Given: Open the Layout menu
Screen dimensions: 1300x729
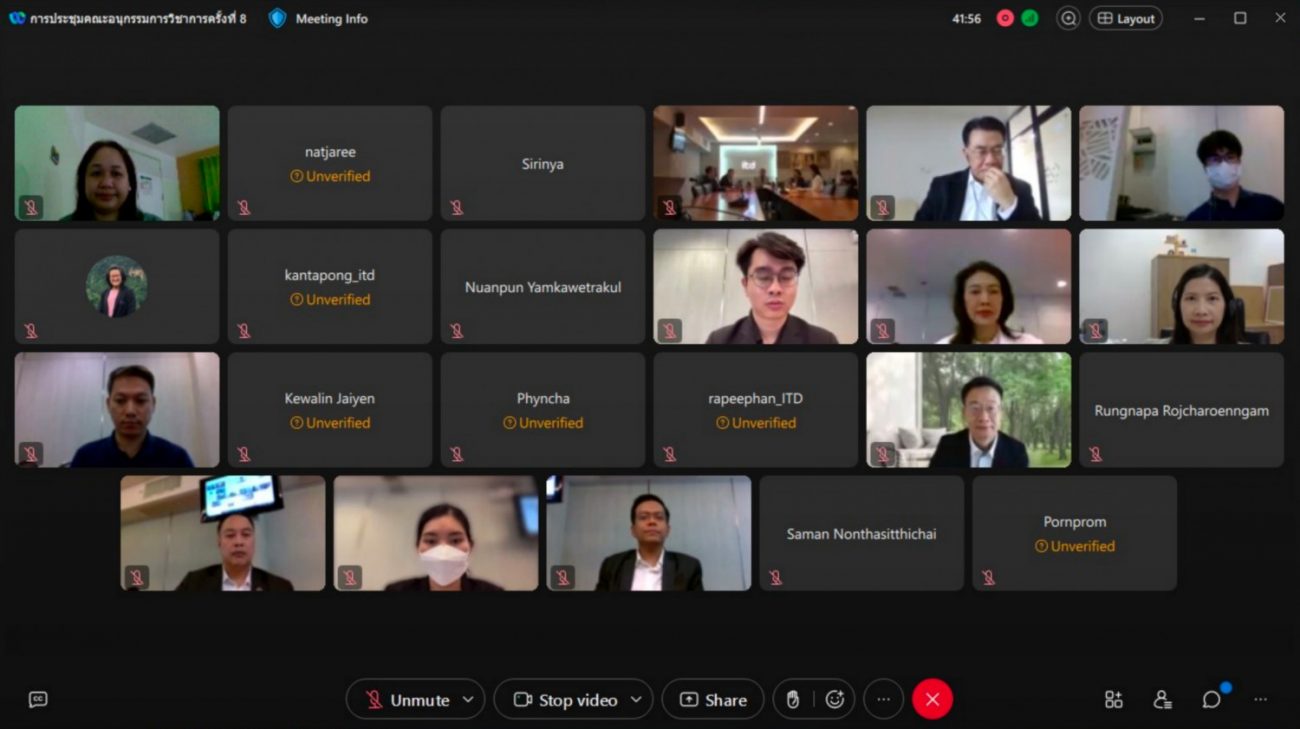Looking at the screenshot, I should pos(1126,18).
